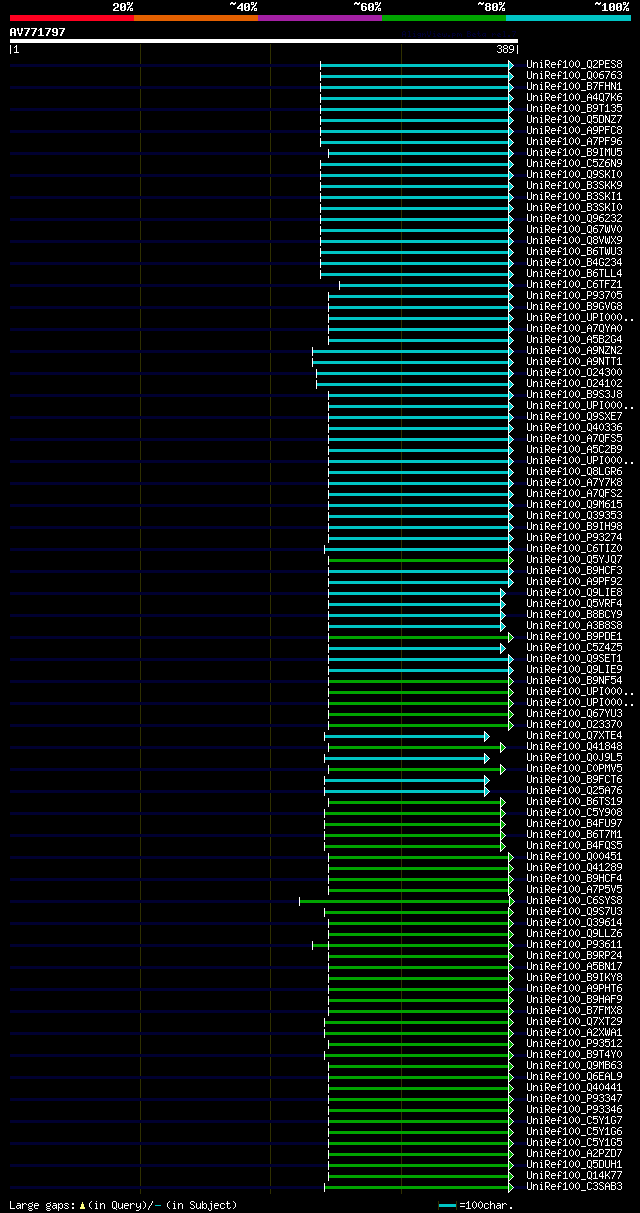Open the UniRef100_A9NZN2 hit link
This screenshot has width=640, height=1213.
(x=574, y=351)
